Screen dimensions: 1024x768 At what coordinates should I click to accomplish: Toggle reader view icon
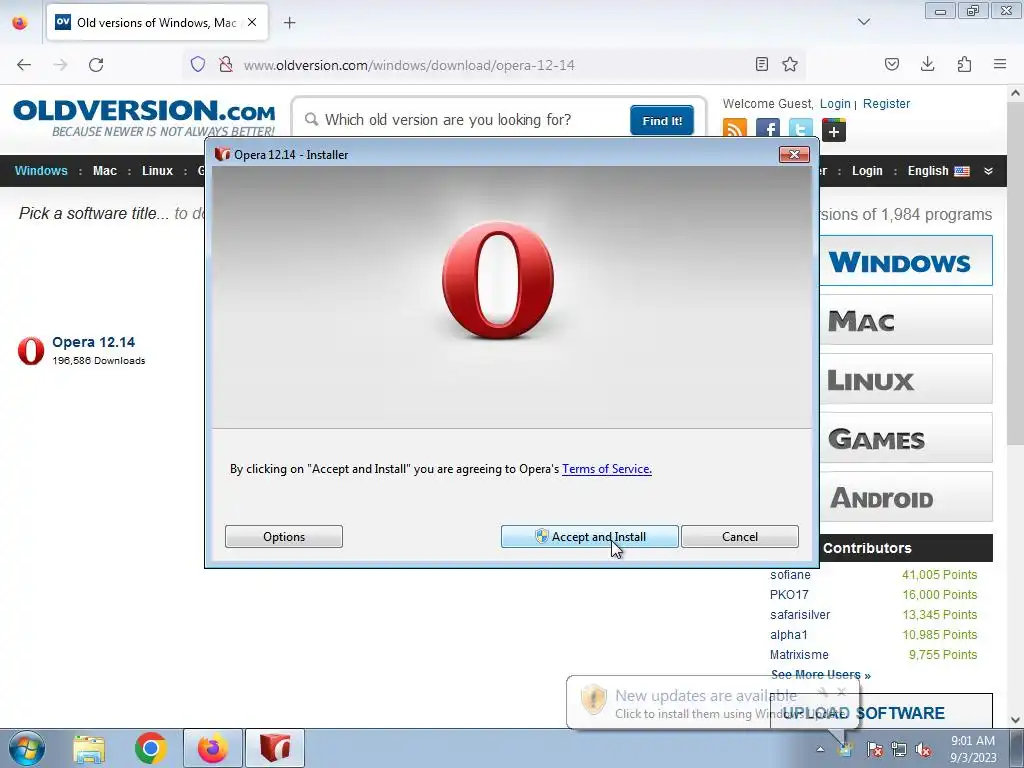[761, 64]
